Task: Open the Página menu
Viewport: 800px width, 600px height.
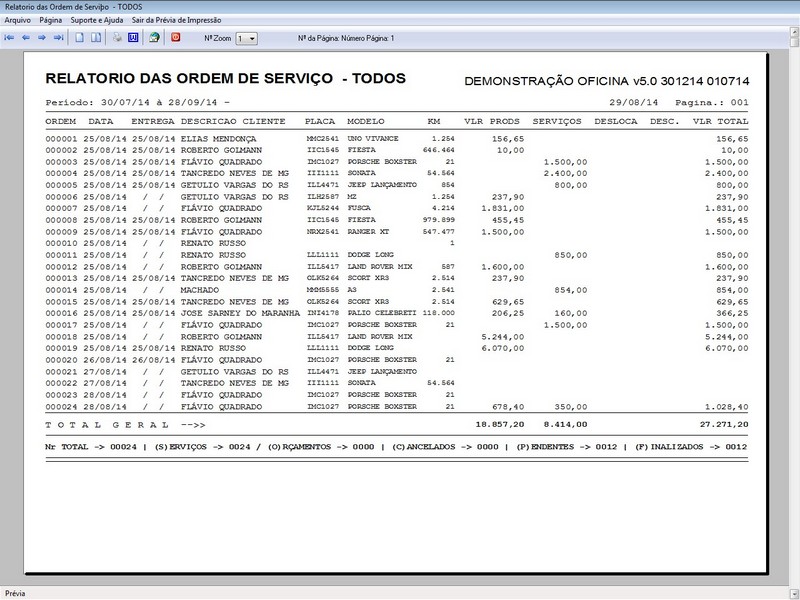Action: tap(51, 20)
